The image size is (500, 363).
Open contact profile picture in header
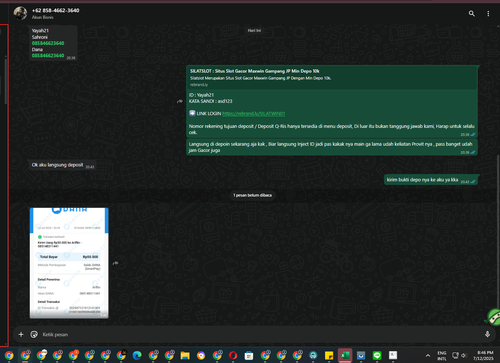point(20,13)
